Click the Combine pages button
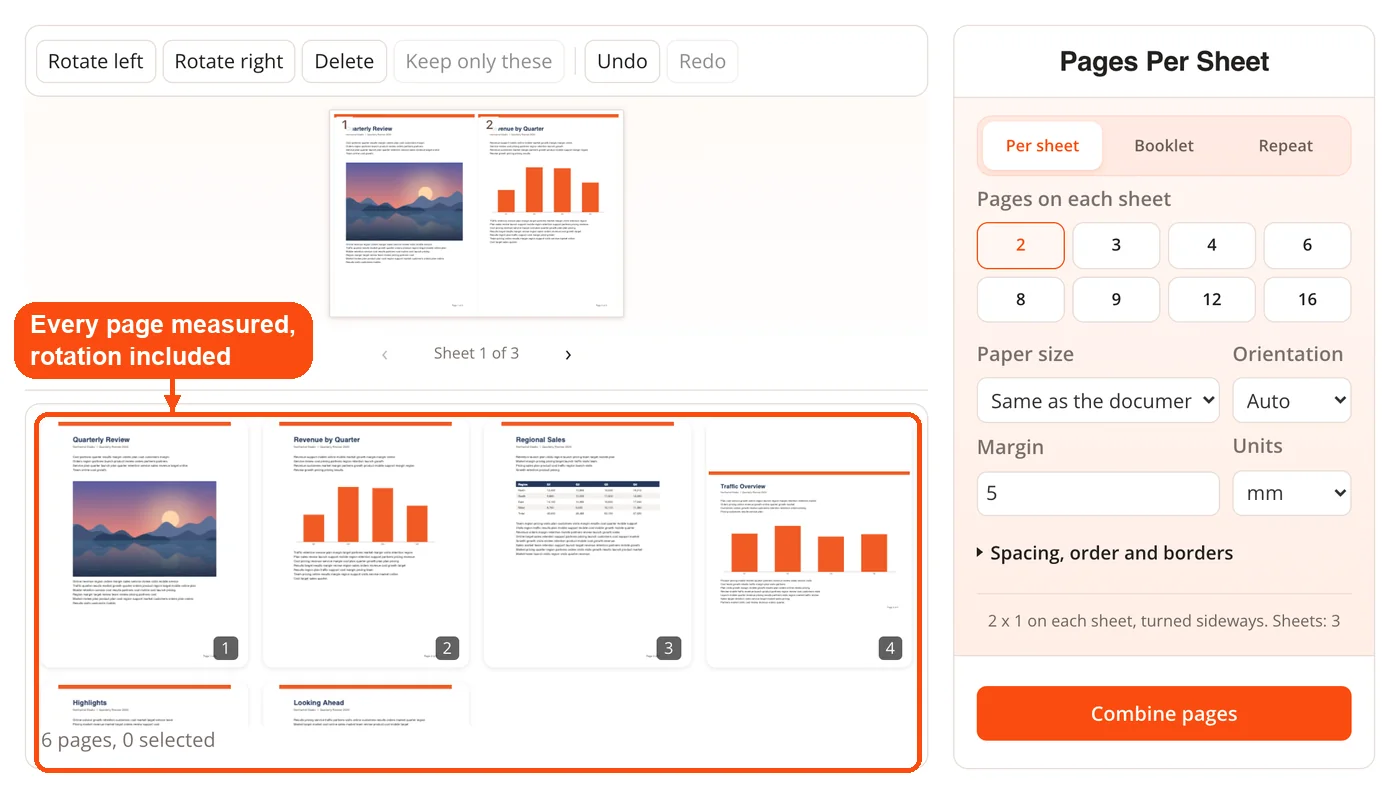 [1164, 714]
